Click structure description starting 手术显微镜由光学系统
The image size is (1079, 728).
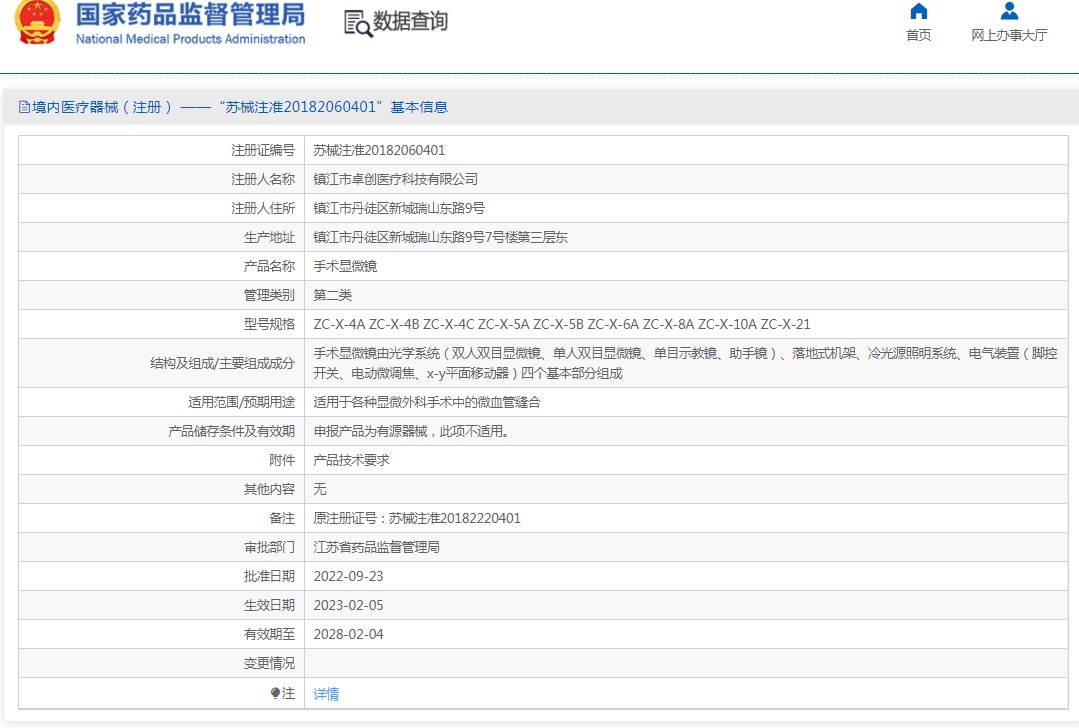(685, 363)
